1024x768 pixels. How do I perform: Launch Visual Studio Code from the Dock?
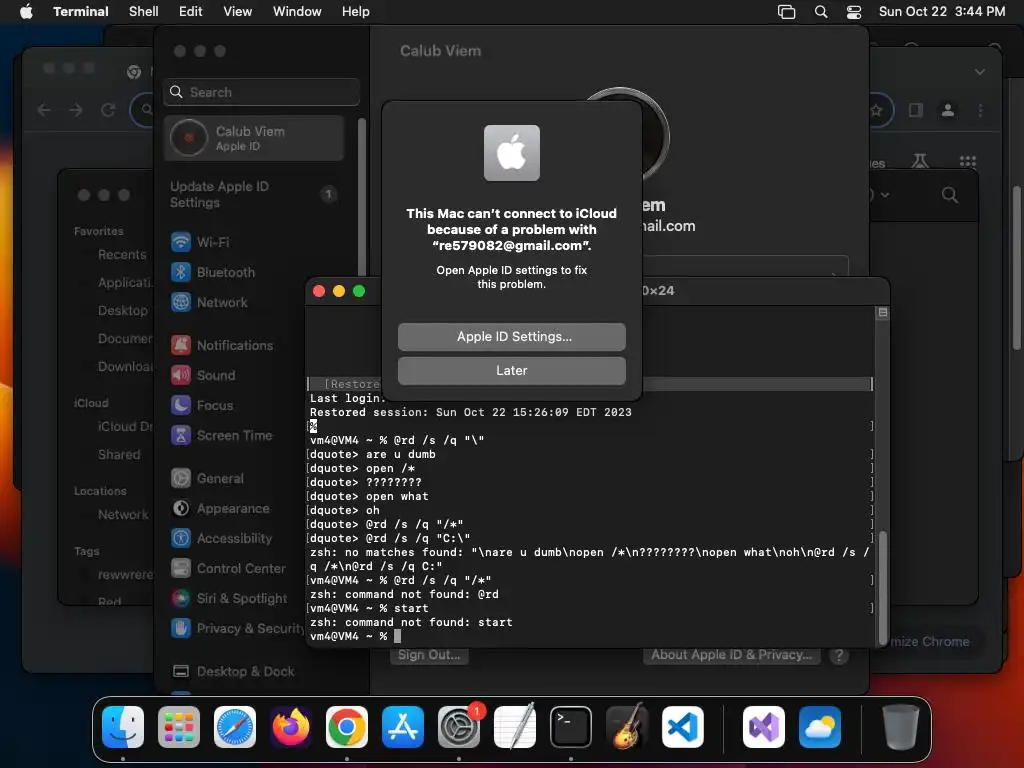click(682, 727)
